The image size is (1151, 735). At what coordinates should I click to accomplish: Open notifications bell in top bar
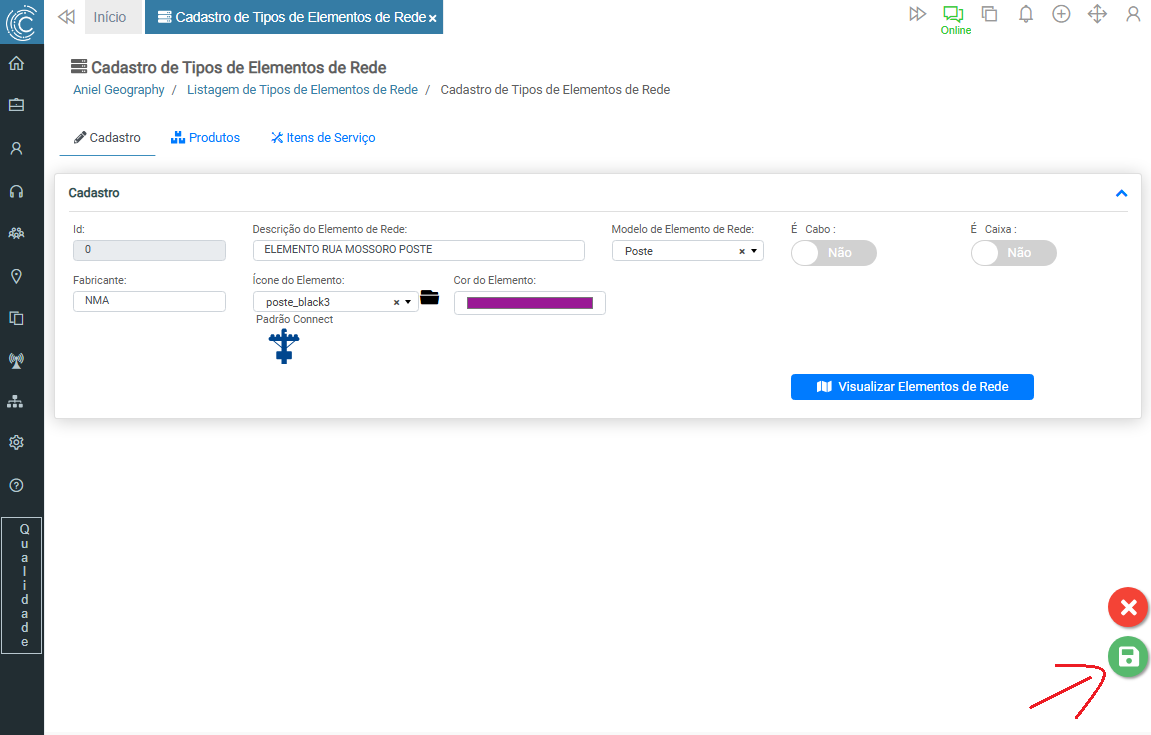pyautogui.click(x=1025, y=14)
